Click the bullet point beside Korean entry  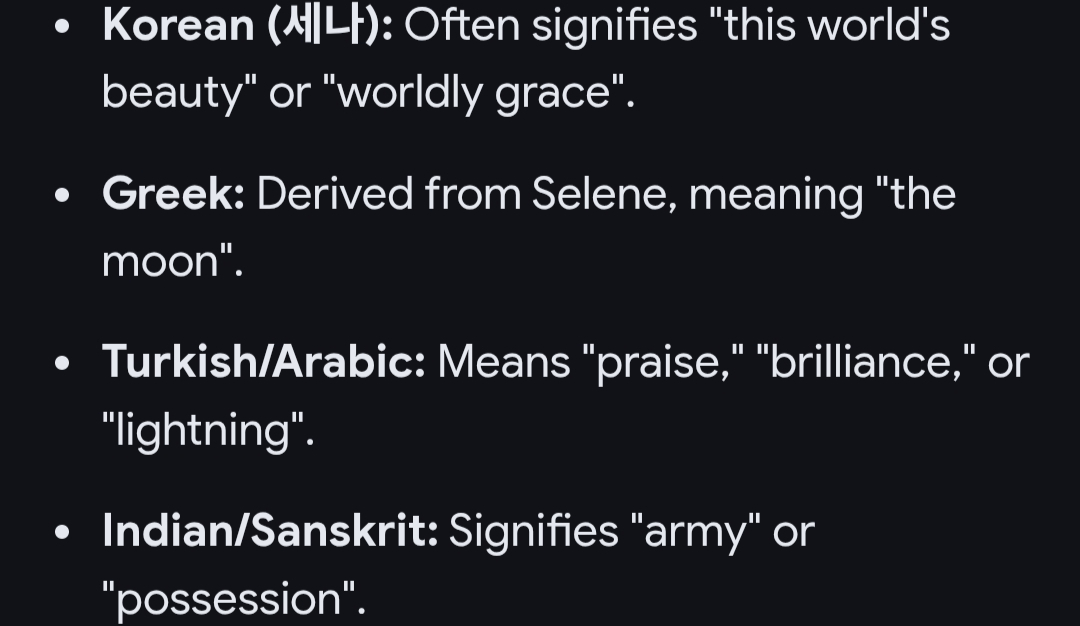pyautogui.click(x=63, y=27)
